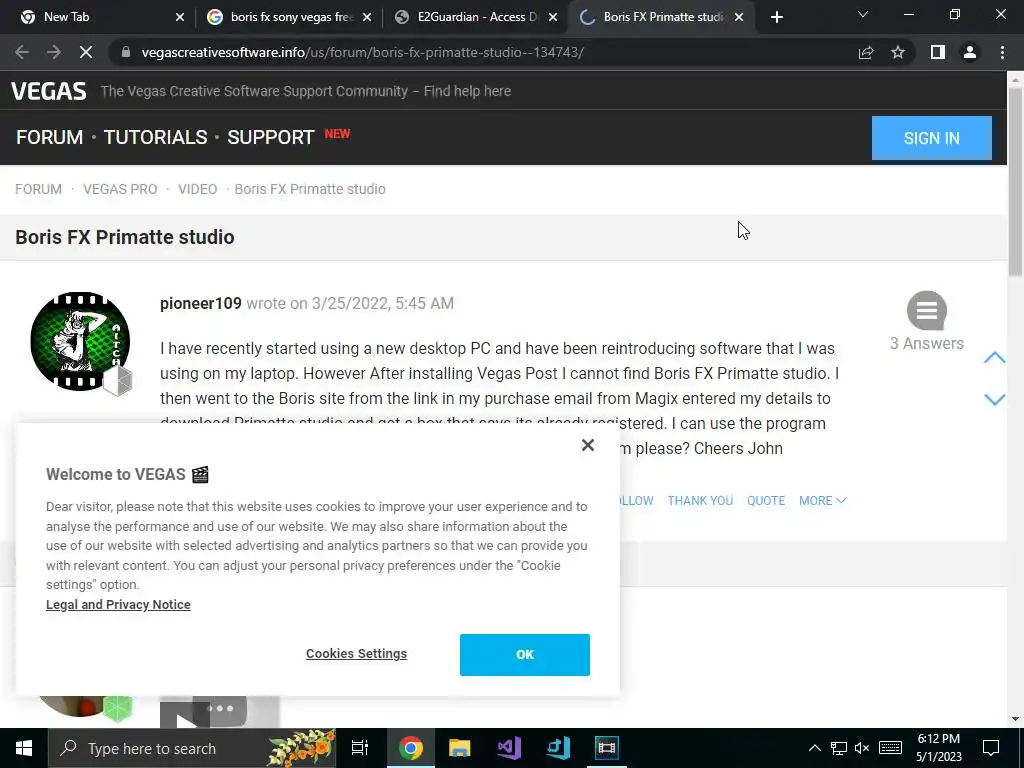Screen dimensions: 1024x768
Task: Open network status tray icon
Action: (839, 748)
